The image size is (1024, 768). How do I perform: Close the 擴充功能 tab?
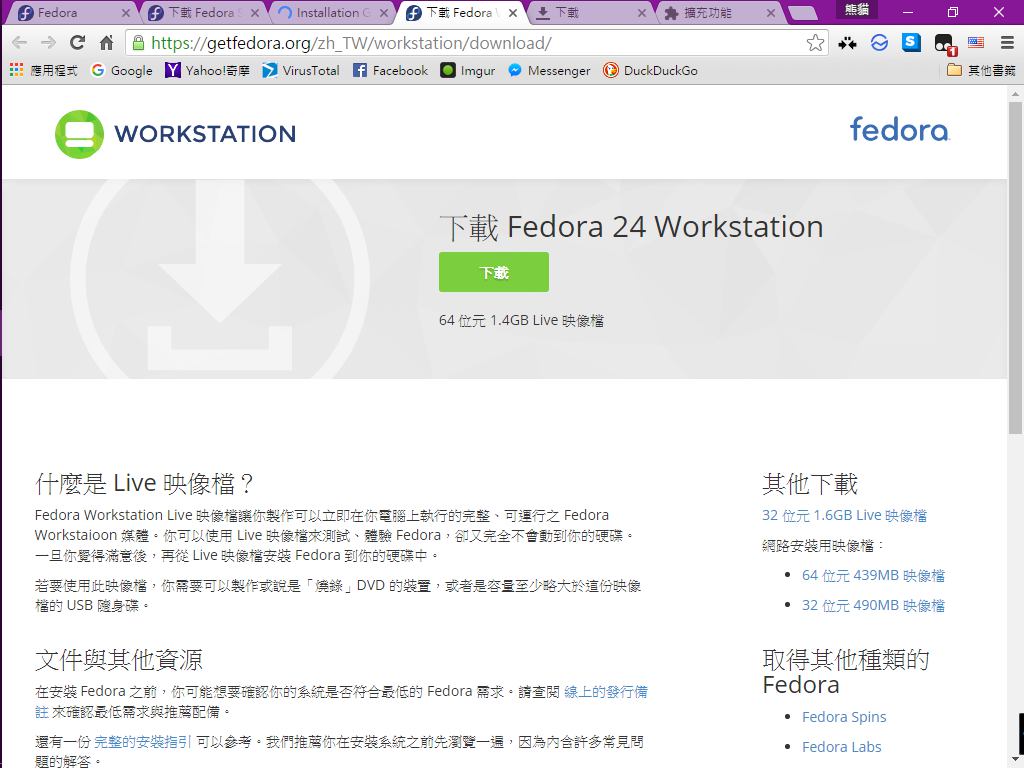(771, 13)
